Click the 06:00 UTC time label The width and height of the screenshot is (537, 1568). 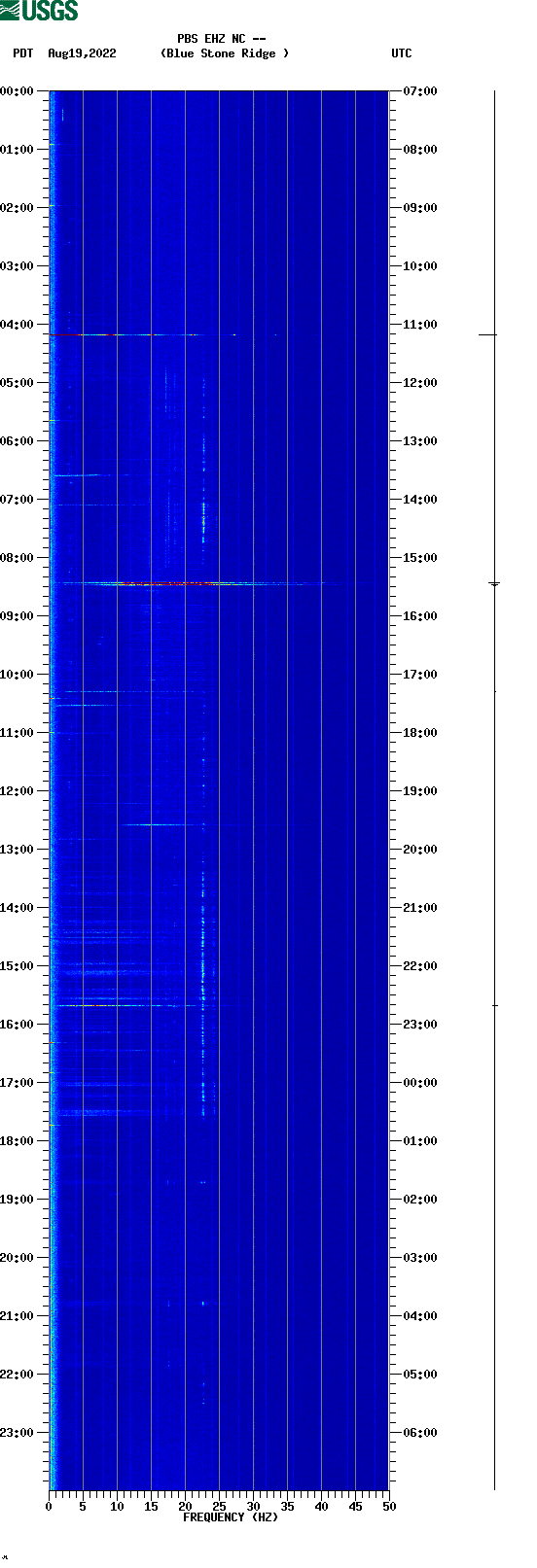click(x=420, y=1433)
